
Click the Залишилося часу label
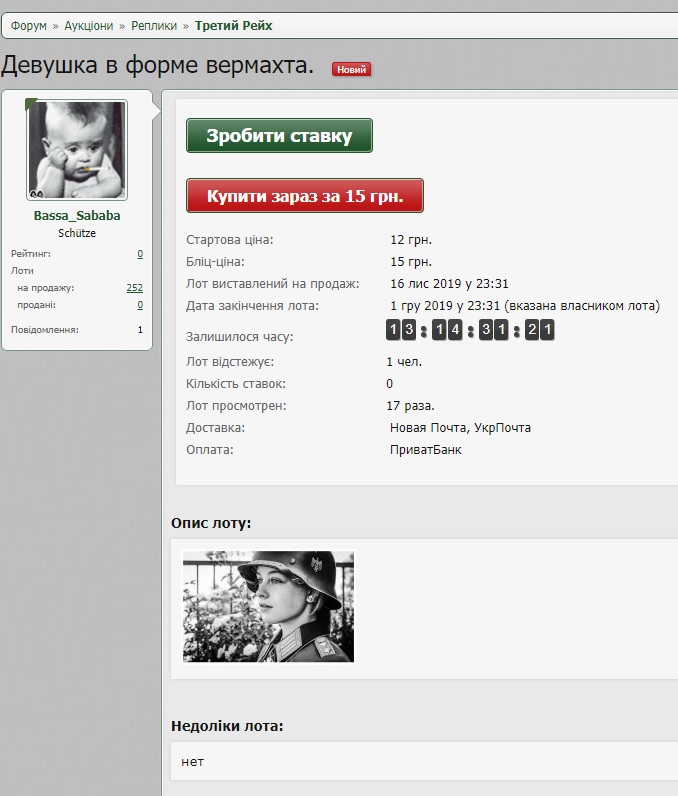(240, 337)
